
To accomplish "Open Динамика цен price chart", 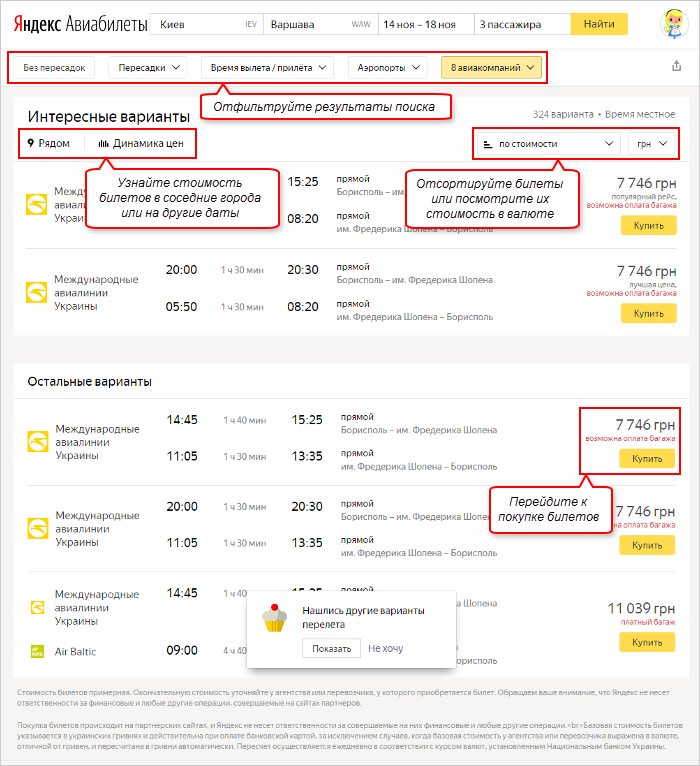I will point(141,143).
